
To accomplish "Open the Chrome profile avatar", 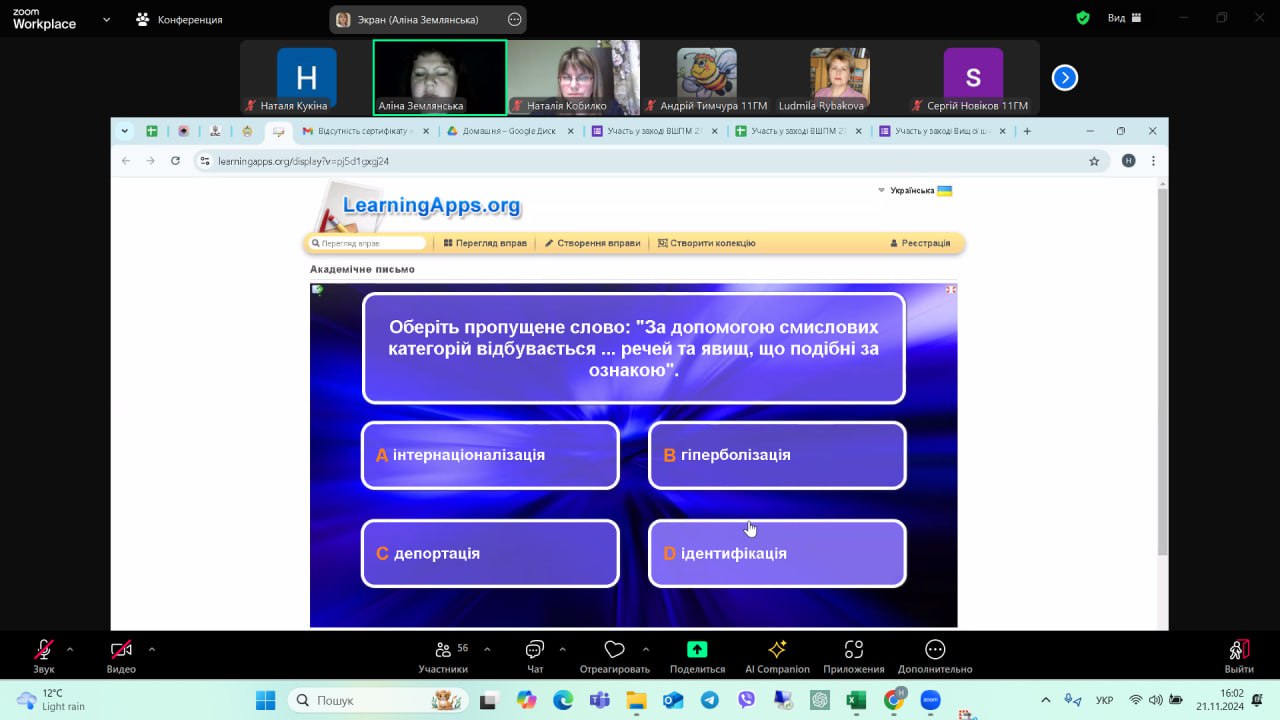I will [x=1128, y=161].
